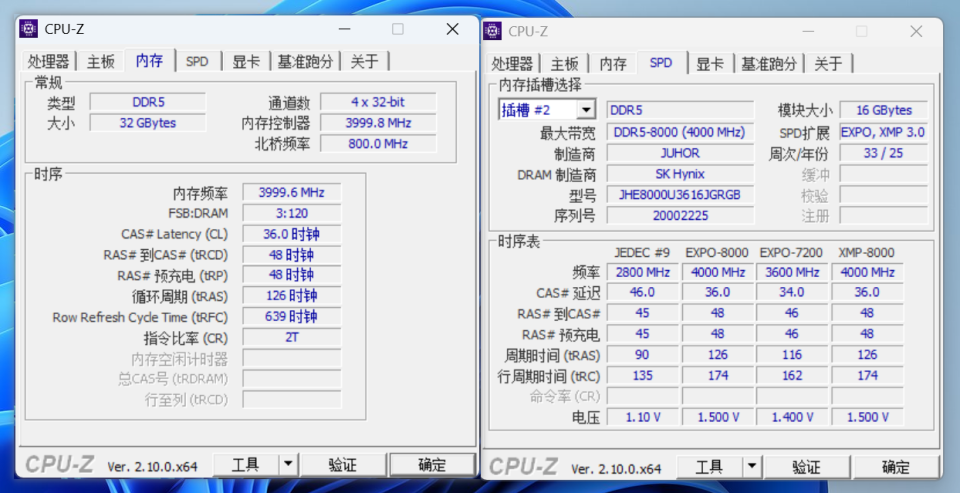This screenshot has width=960, height=493.
Task: Click JEDEC tRAS cell 90
Action: [642, 355]
